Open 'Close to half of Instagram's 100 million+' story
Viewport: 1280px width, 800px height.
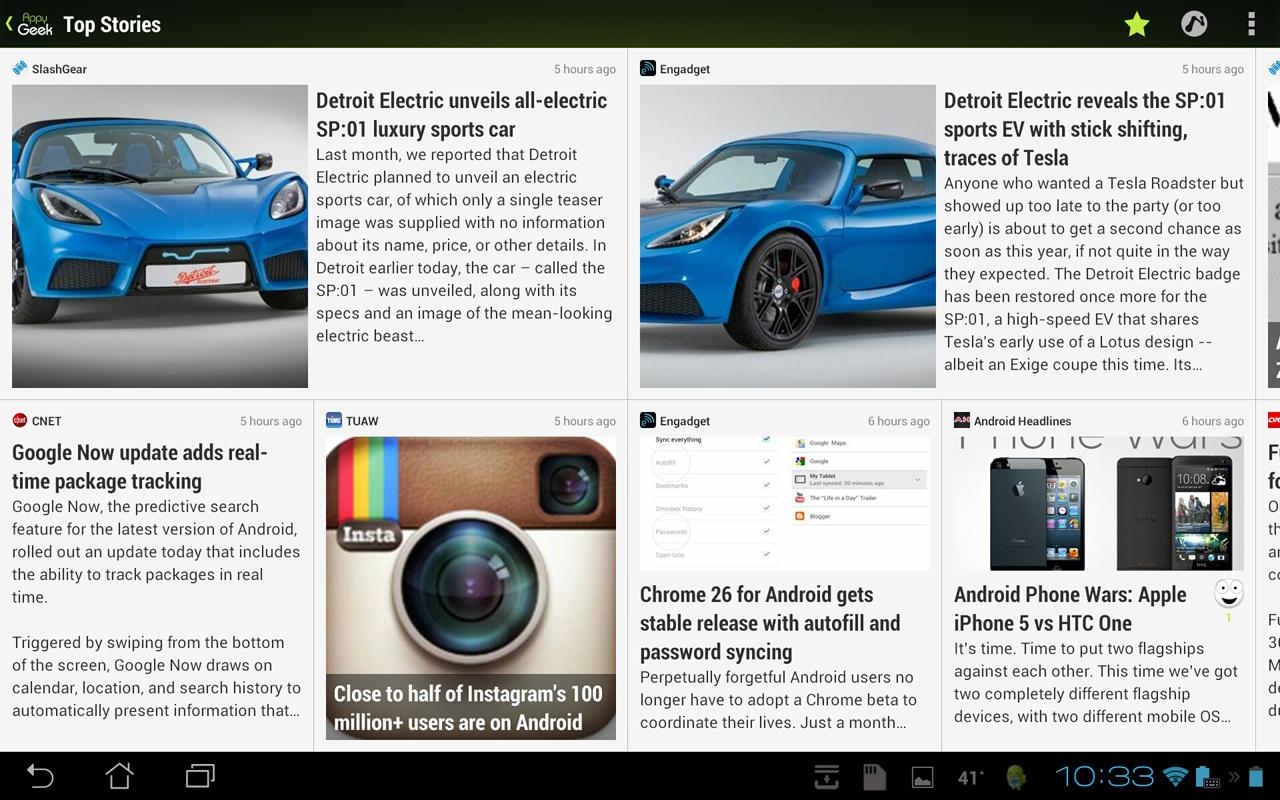[x=468, y=708]
